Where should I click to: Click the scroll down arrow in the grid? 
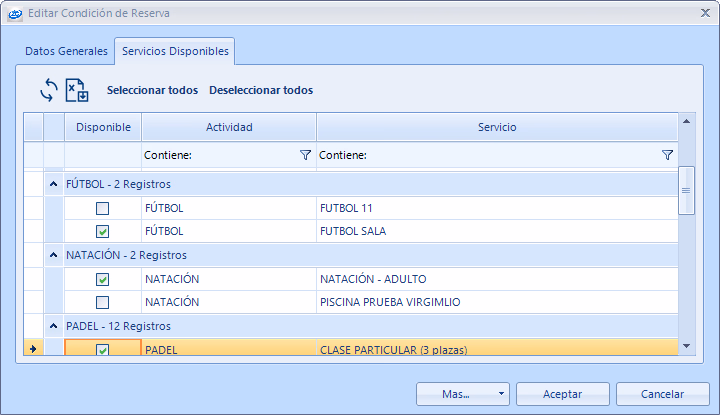(x=686, y=345)
